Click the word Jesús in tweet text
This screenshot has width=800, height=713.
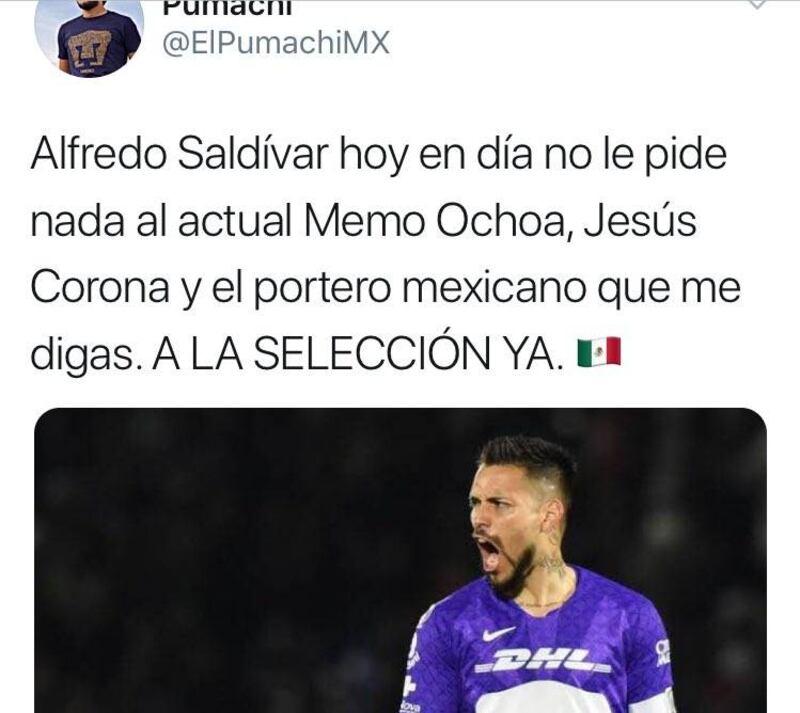[640, 222]
